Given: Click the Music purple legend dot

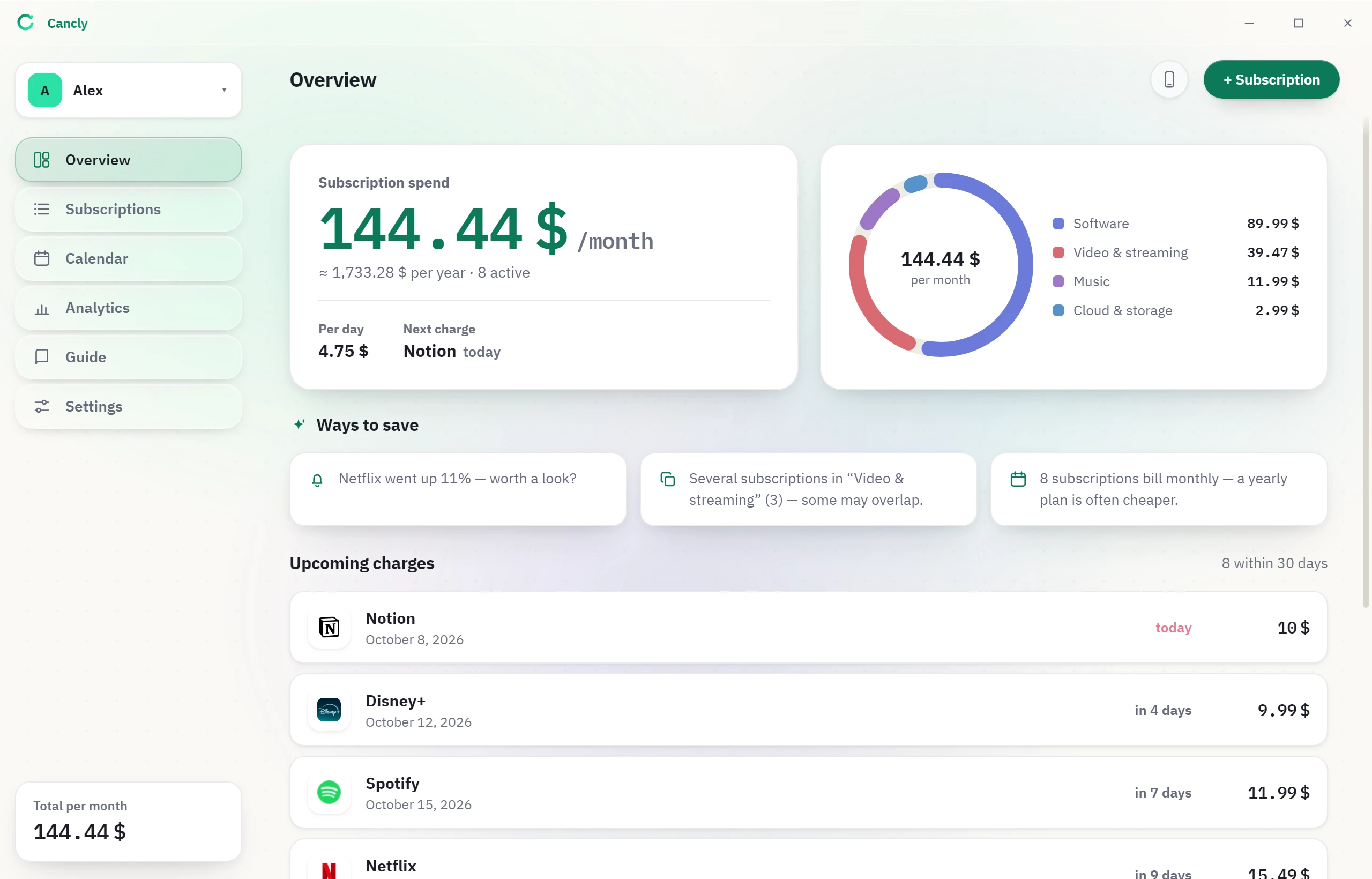Looking at the screenshot, I should click(1058, 281).
